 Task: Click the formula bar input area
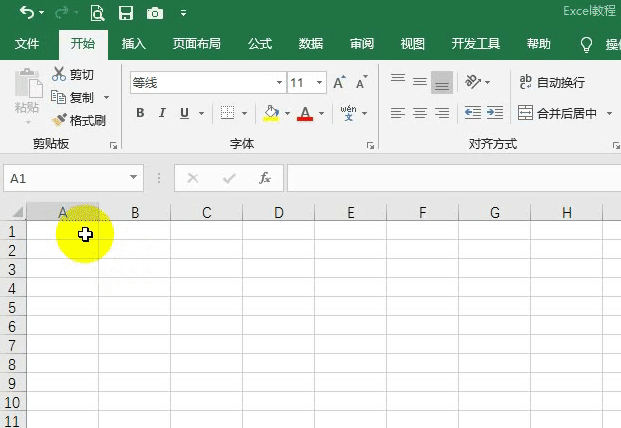point(454,178)
